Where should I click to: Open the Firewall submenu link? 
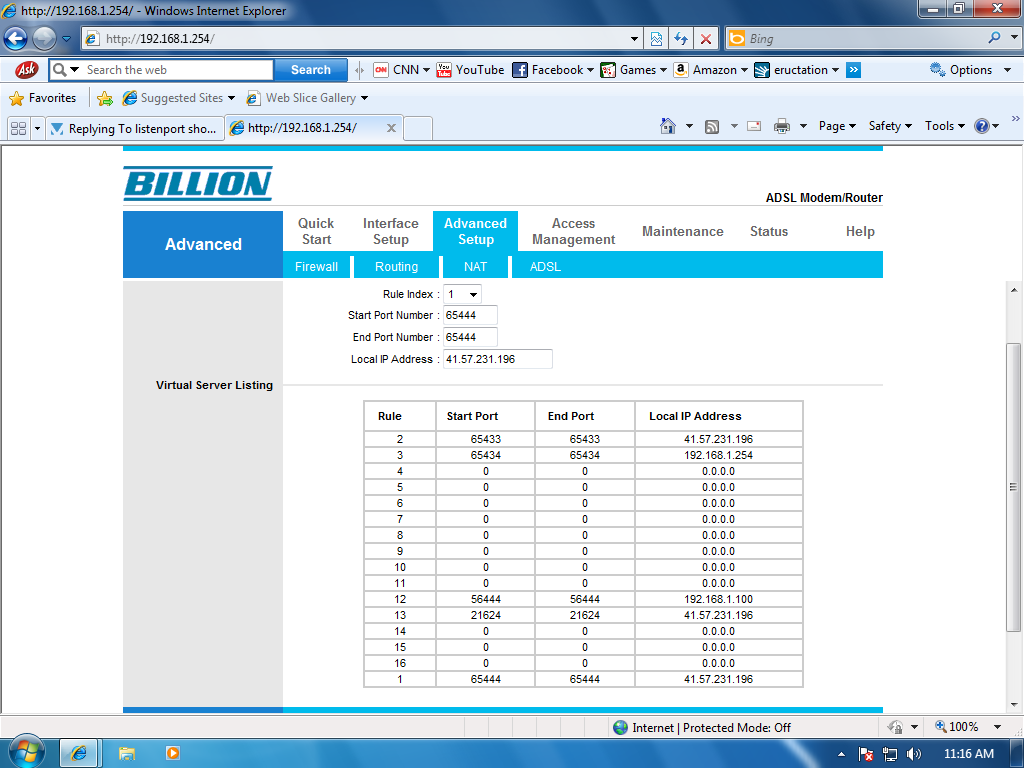[x=316, y=266]
